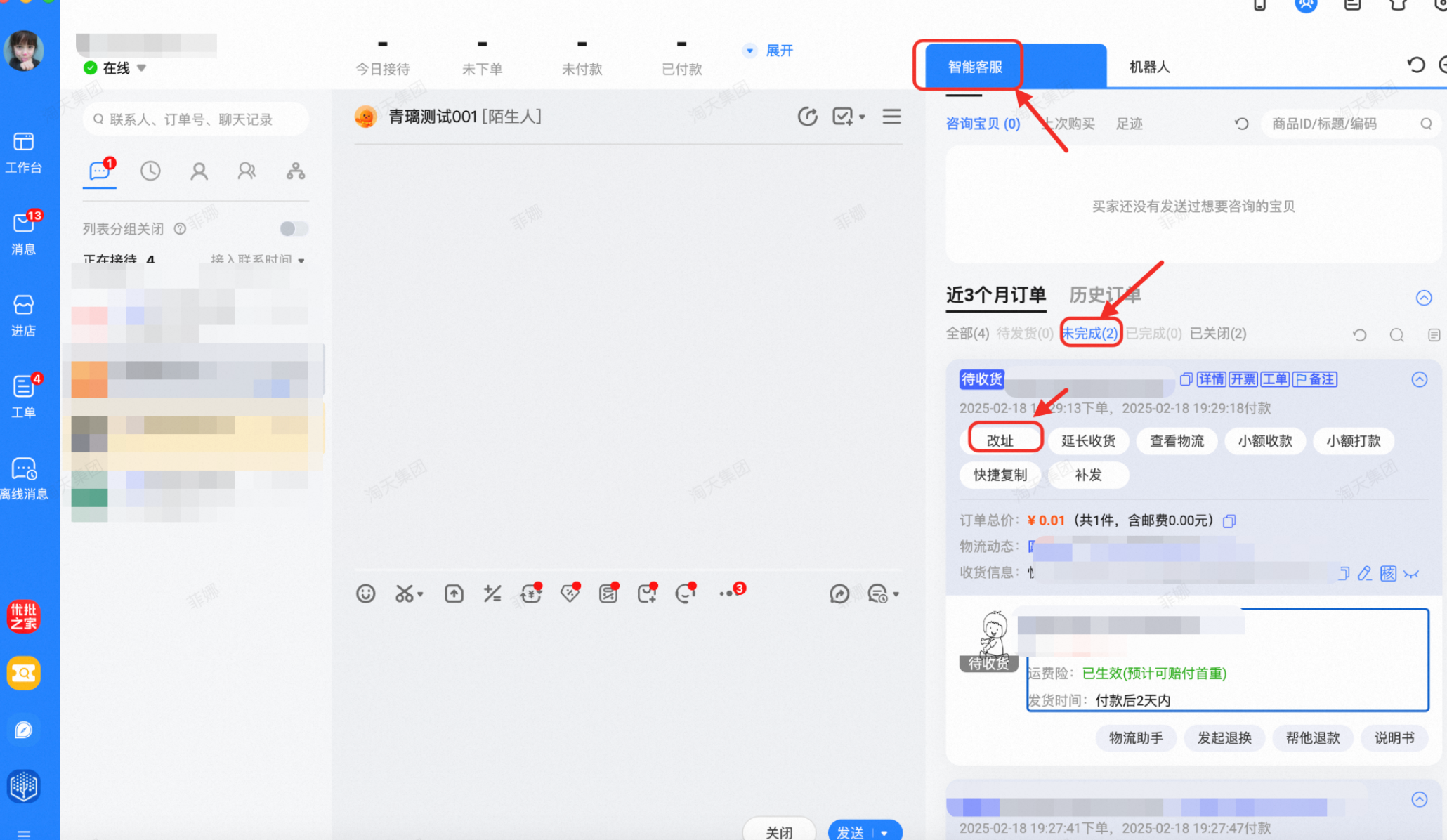Viewport: 1447px width, 840px height.
Task: Switch to the 机器人 tab
Action: [1149, 66]
